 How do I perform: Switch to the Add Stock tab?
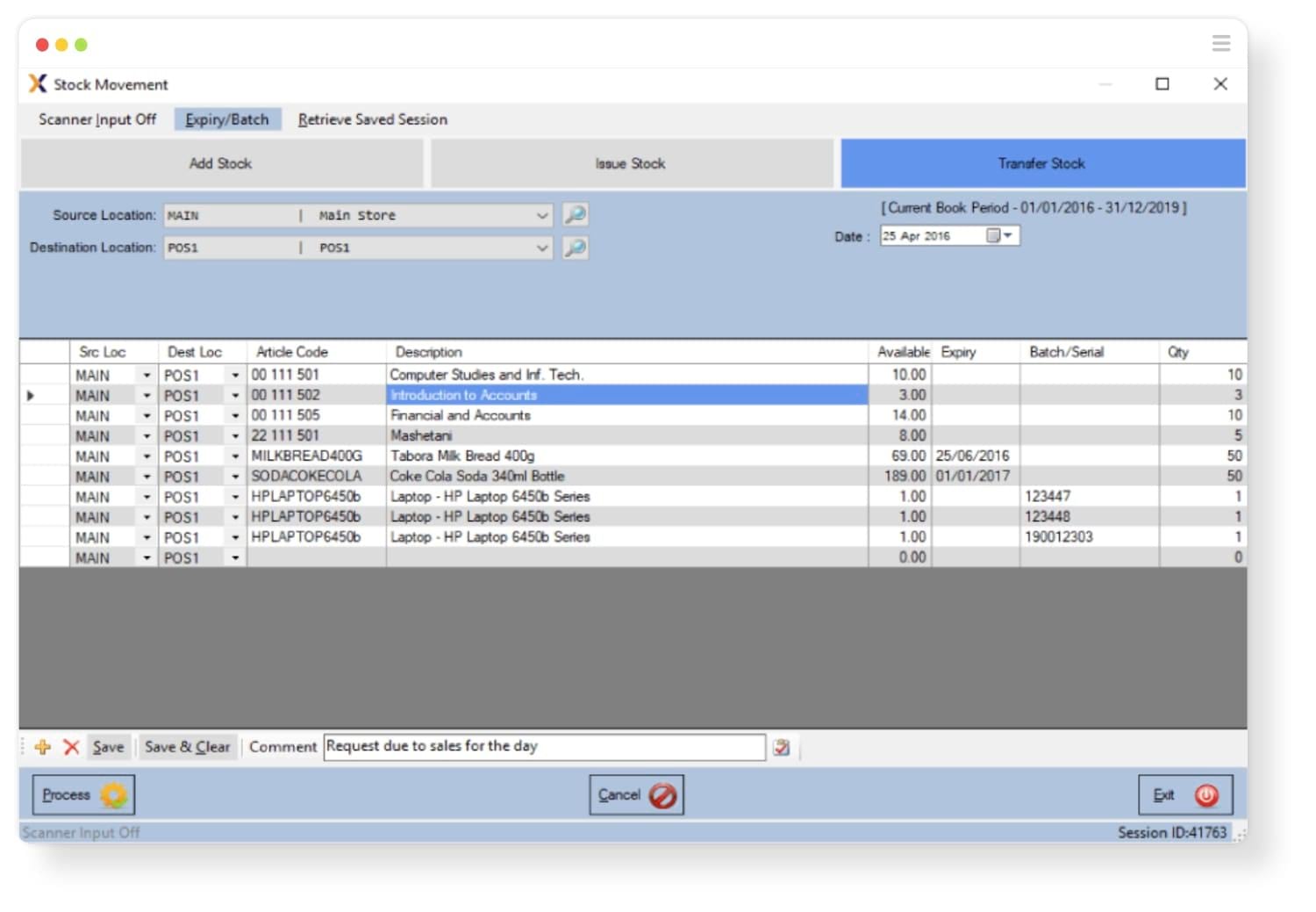click(x=221, y=163)
